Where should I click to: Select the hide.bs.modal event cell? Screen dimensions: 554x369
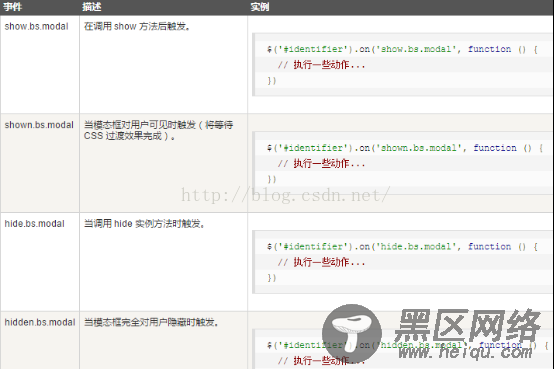[34, 224]
